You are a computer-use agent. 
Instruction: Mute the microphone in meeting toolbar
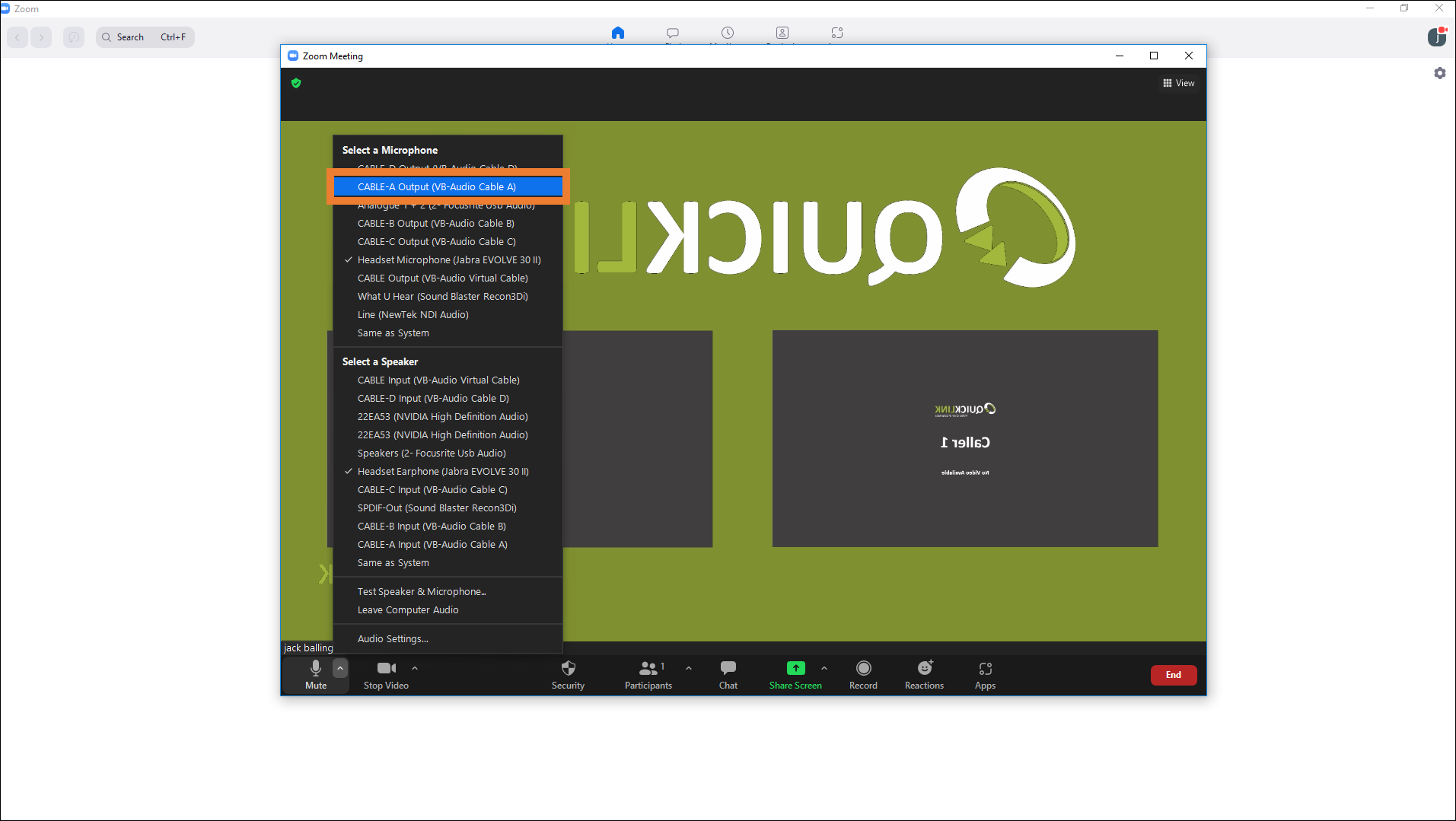(316, 674)
